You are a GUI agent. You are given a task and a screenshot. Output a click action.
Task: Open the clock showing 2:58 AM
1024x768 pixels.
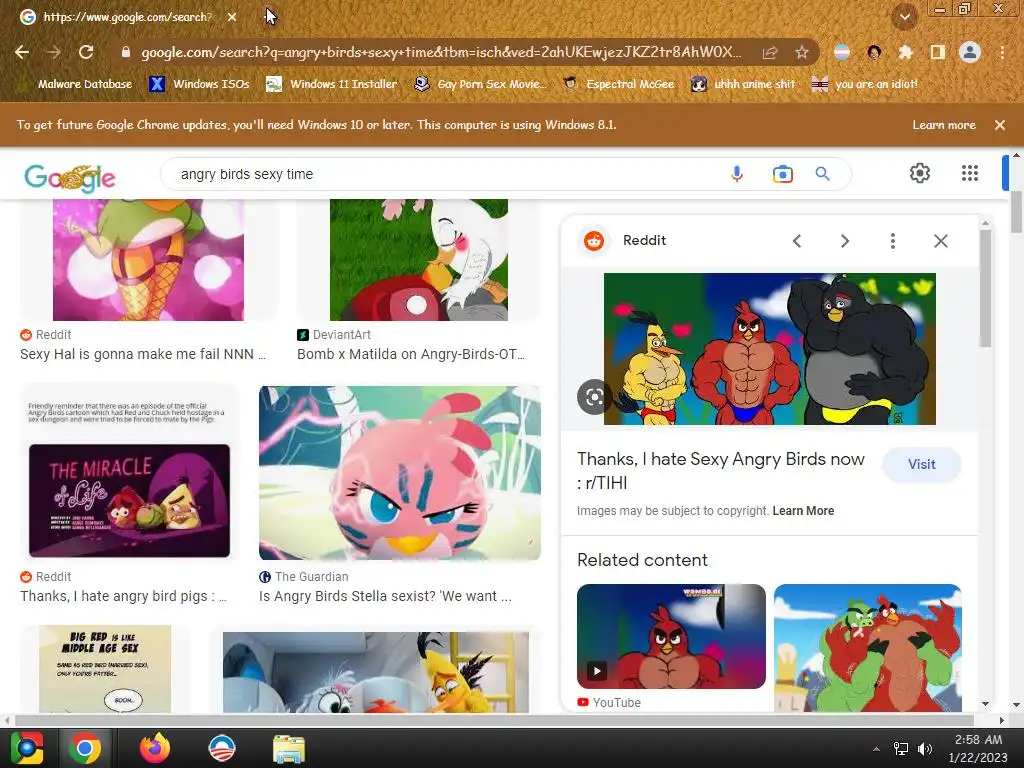[x=978, y=748]
